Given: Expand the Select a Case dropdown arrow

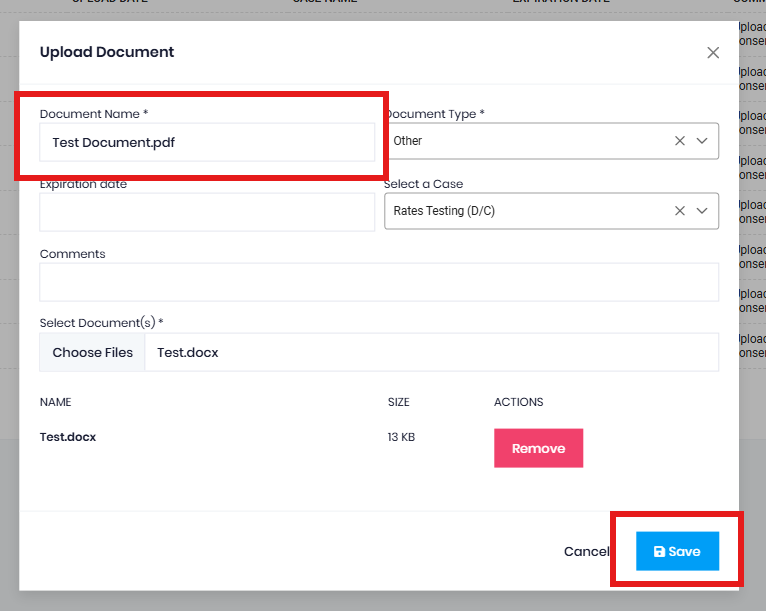Looking at the screenshot, I should click(x=702, y=211).
